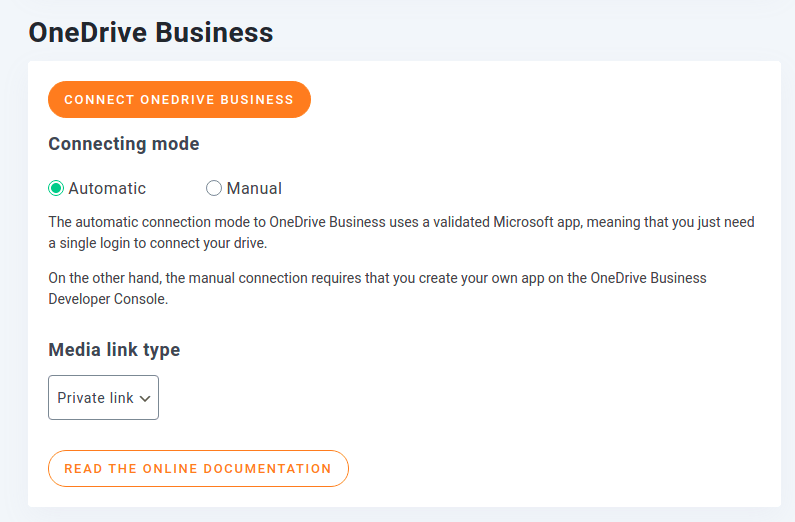
Task: Click the OneDrive Business page heading
Action: 151,32
